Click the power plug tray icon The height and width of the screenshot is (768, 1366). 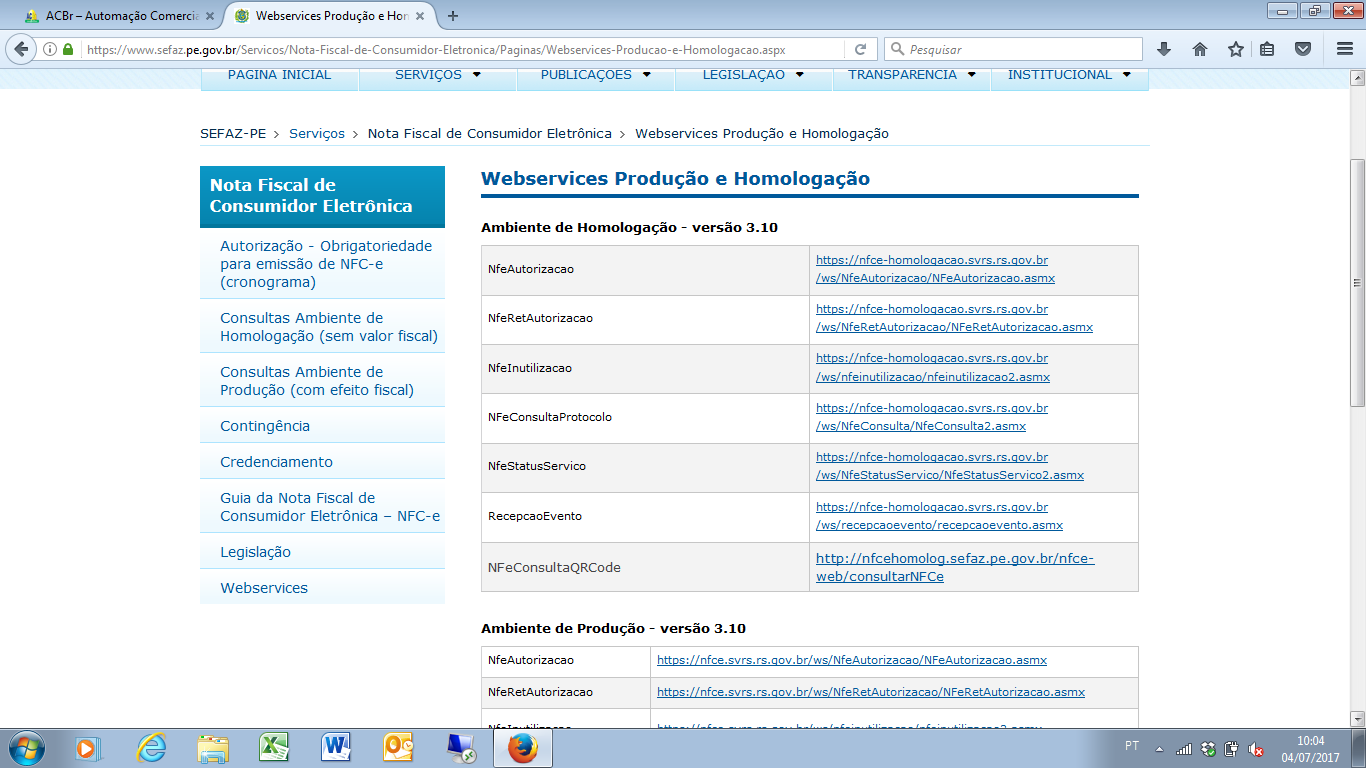1232,749
